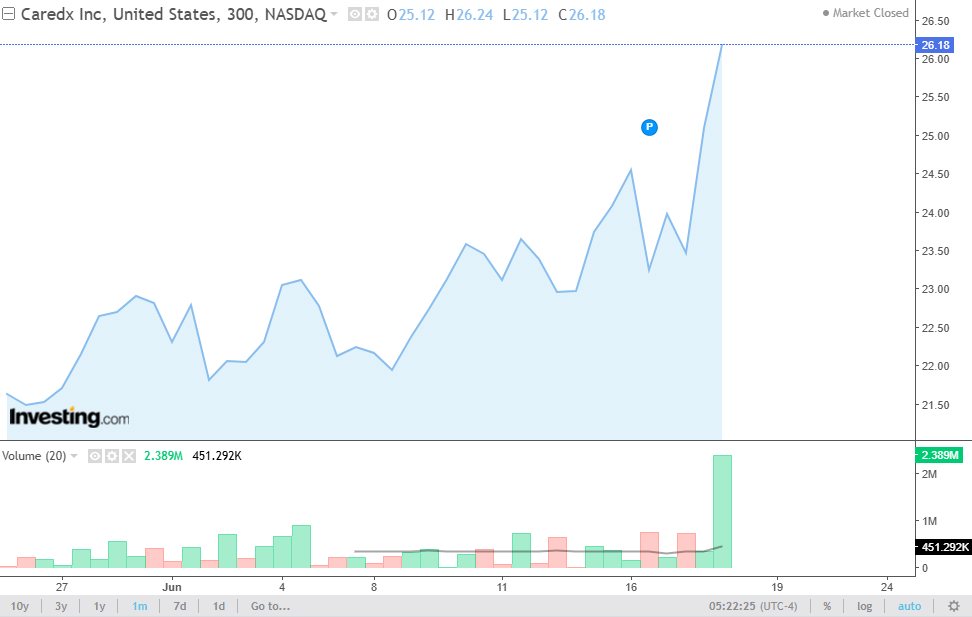Image resolution: width=972 pixels, height=617 pixels.
Task: Choose the 7d time range
Action: coord(180,606)
